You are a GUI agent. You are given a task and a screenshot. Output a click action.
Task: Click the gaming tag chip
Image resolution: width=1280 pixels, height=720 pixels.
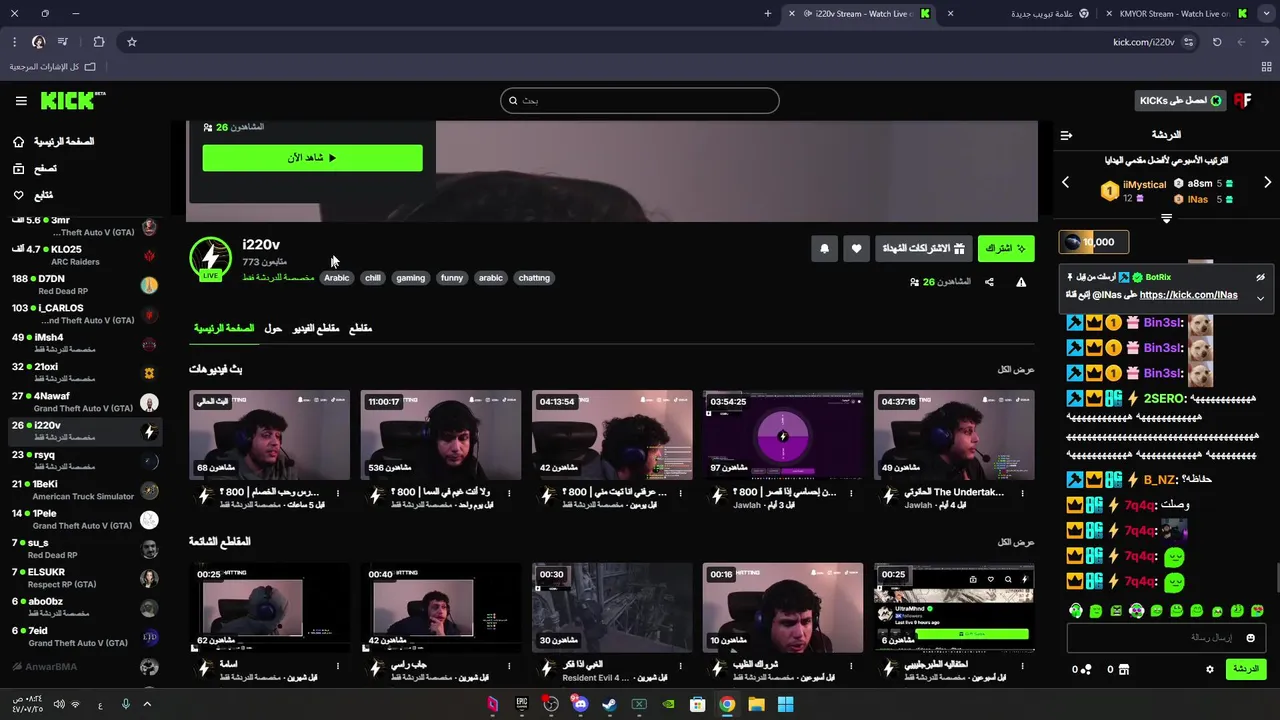coord(410,278)
